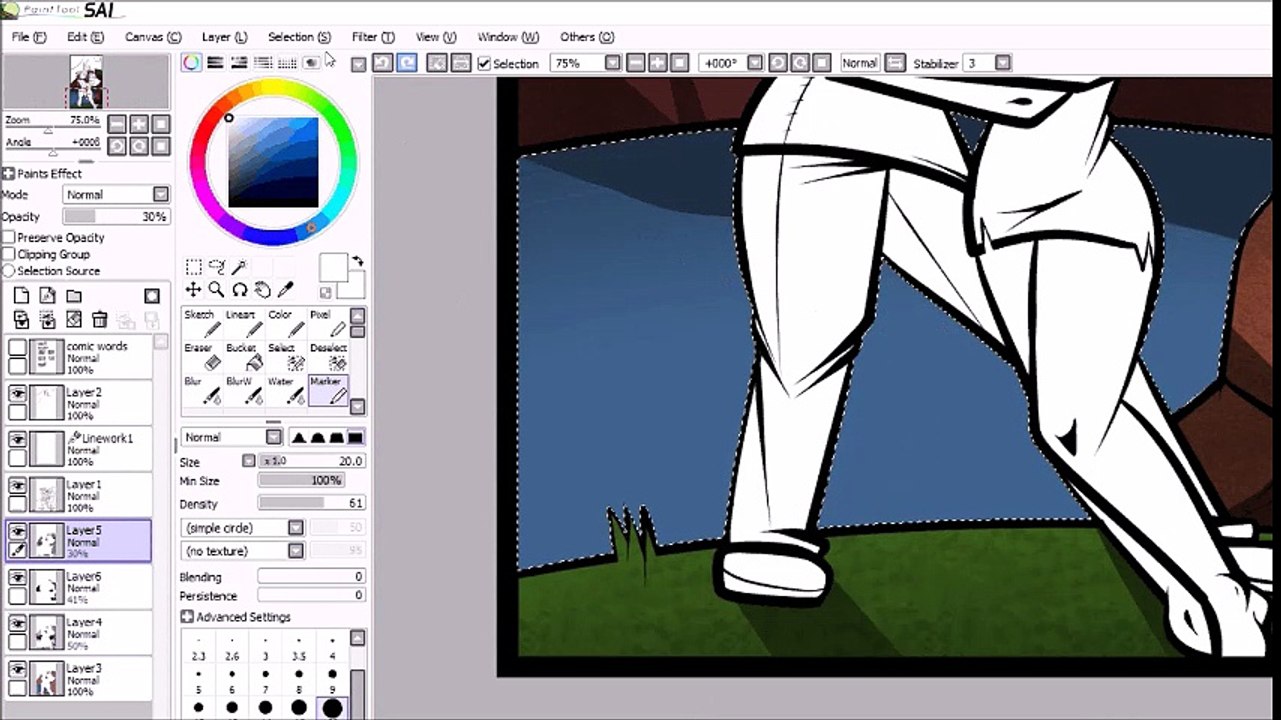The height and width of the screenshot is (720, 1281).
Task: Open the rotation angle +000° dropdown
Action: pos(755,63)
